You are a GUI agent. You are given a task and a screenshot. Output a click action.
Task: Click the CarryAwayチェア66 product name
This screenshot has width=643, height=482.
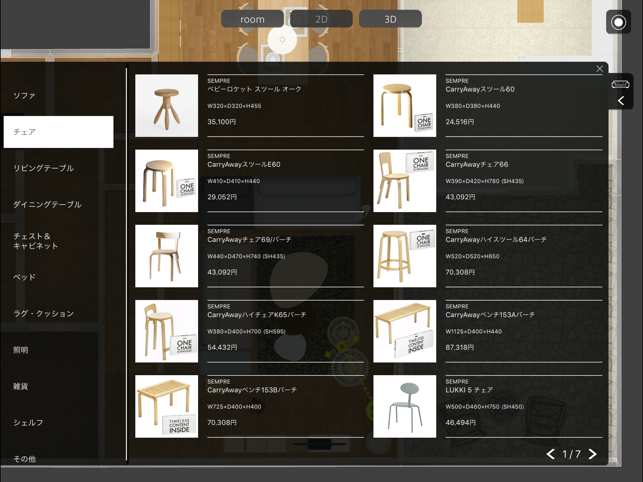click(x=477, y=164)
